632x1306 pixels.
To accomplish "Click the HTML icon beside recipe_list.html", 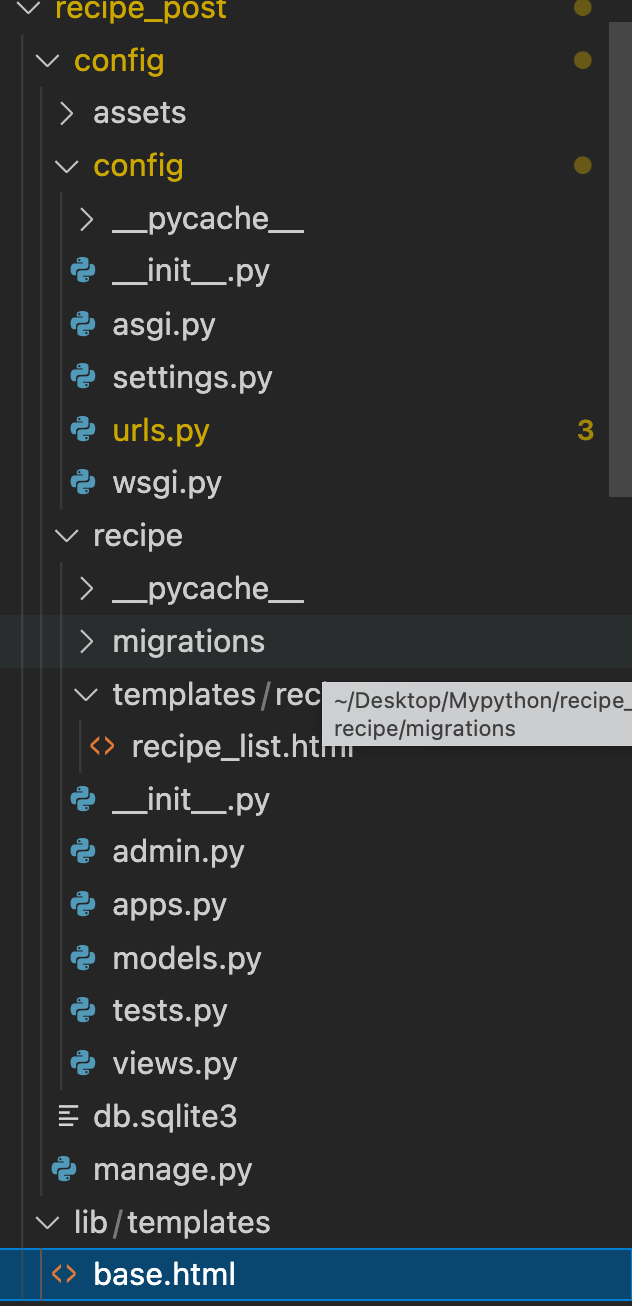I will coord(102,746).
